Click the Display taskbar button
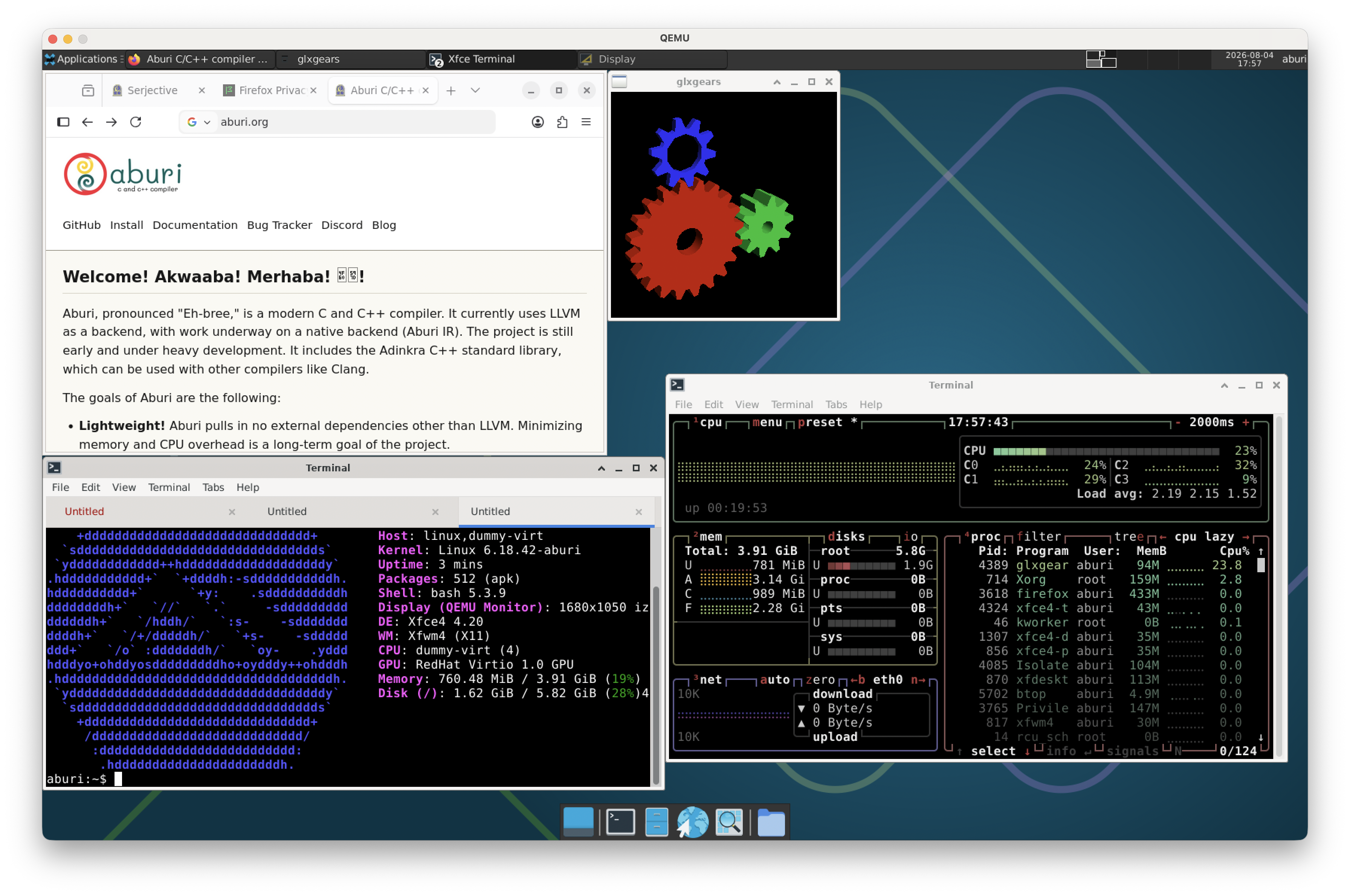1350x896 pixels. (652, 59)
